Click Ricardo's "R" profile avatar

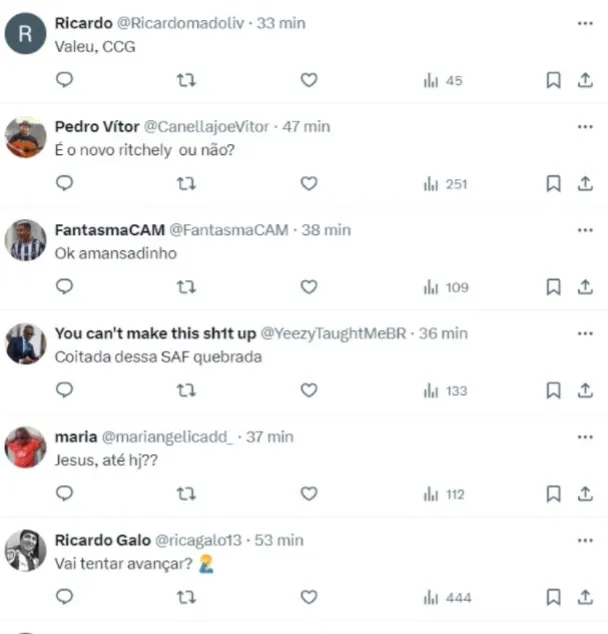[x=26, y=34]
